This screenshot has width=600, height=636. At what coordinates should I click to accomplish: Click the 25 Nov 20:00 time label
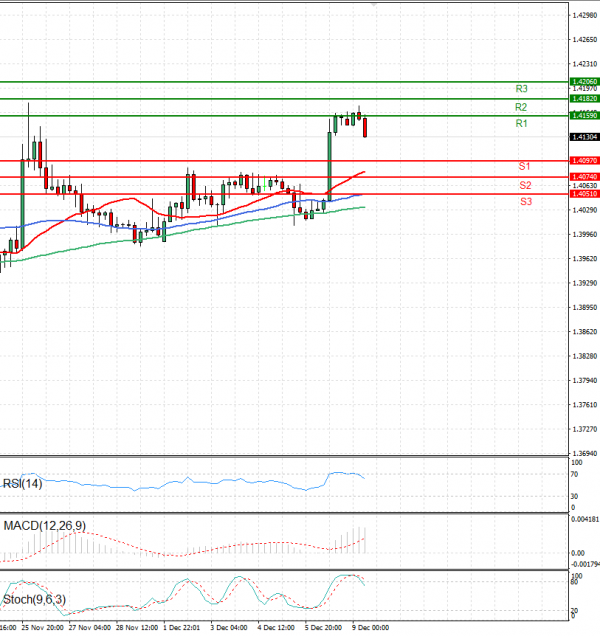click(43, 628)
